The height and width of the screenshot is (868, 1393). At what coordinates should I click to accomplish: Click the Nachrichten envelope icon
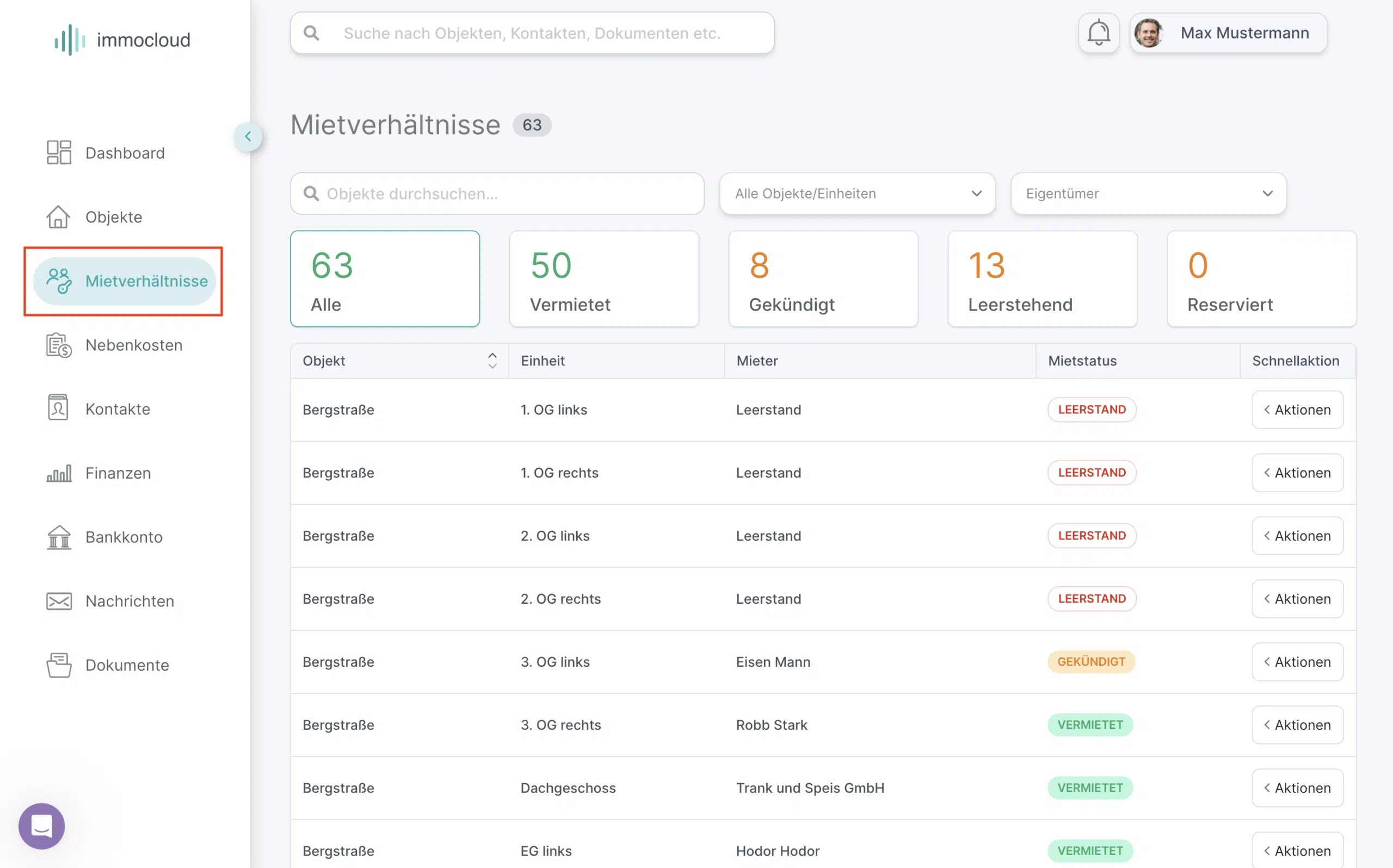coord(59,601)
